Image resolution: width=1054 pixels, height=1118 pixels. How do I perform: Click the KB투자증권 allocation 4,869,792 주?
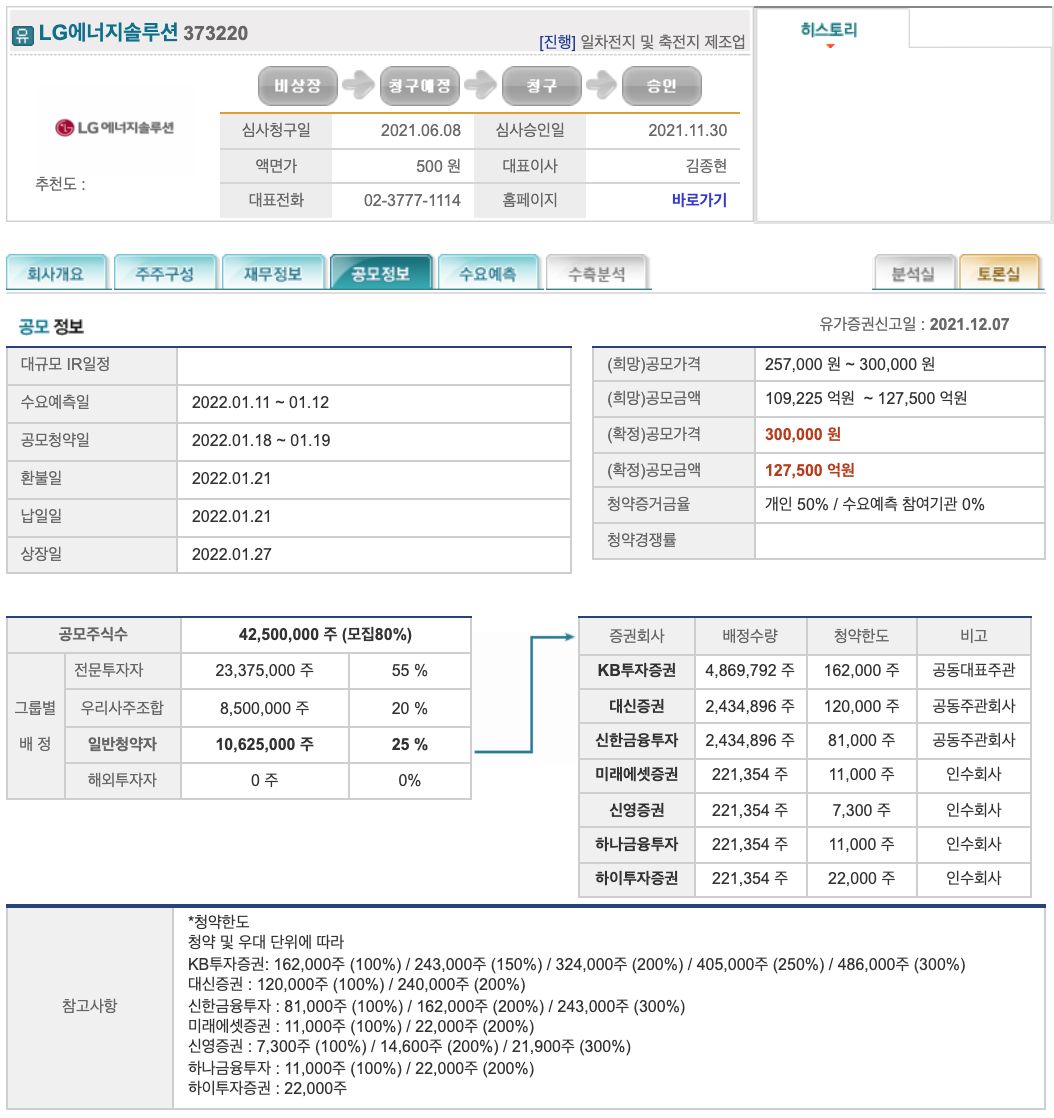(750, 670)
